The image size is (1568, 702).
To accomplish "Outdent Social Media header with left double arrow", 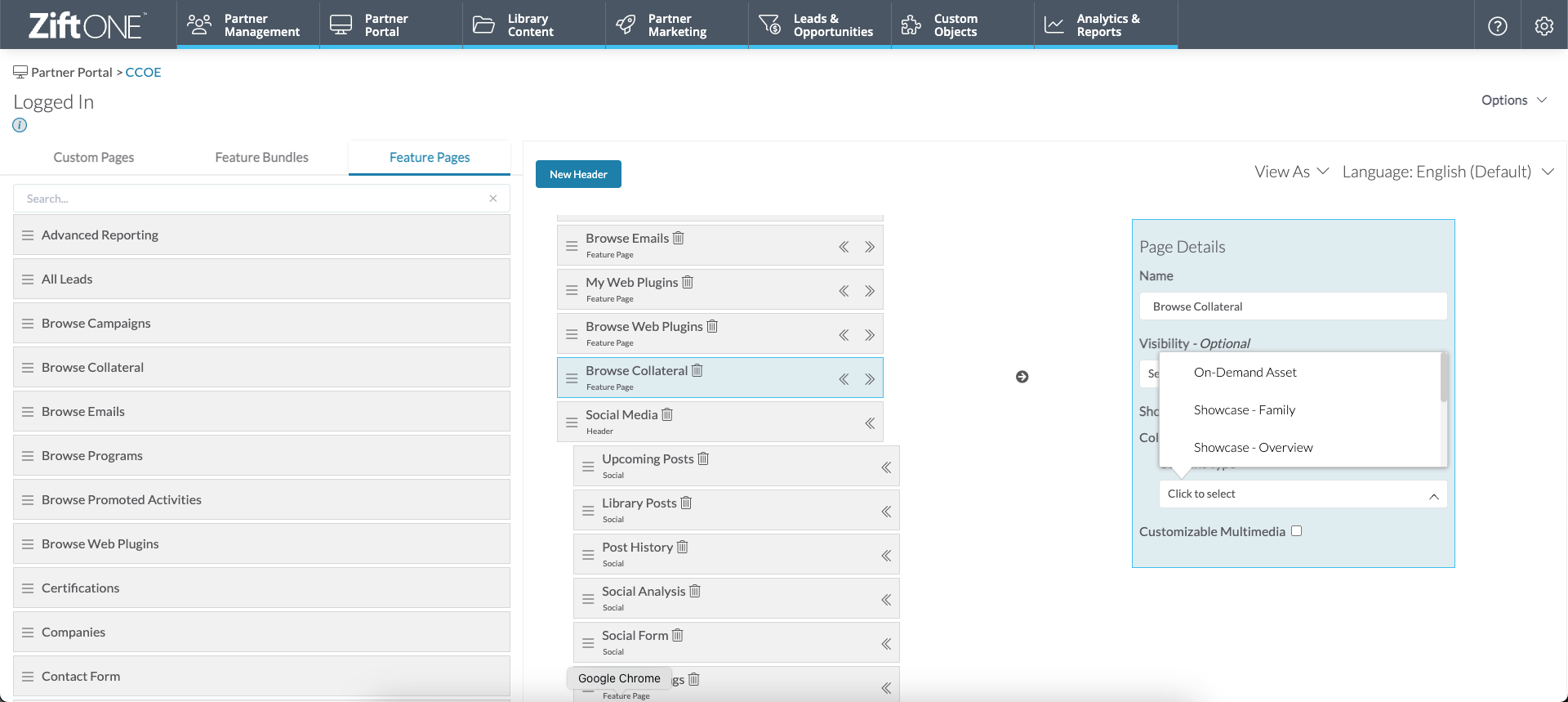I will (870, 423).
